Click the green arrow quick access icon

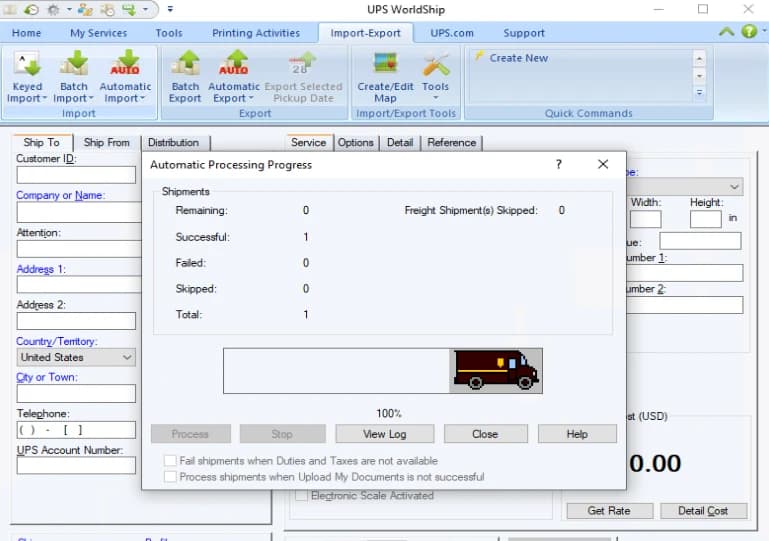129,9
